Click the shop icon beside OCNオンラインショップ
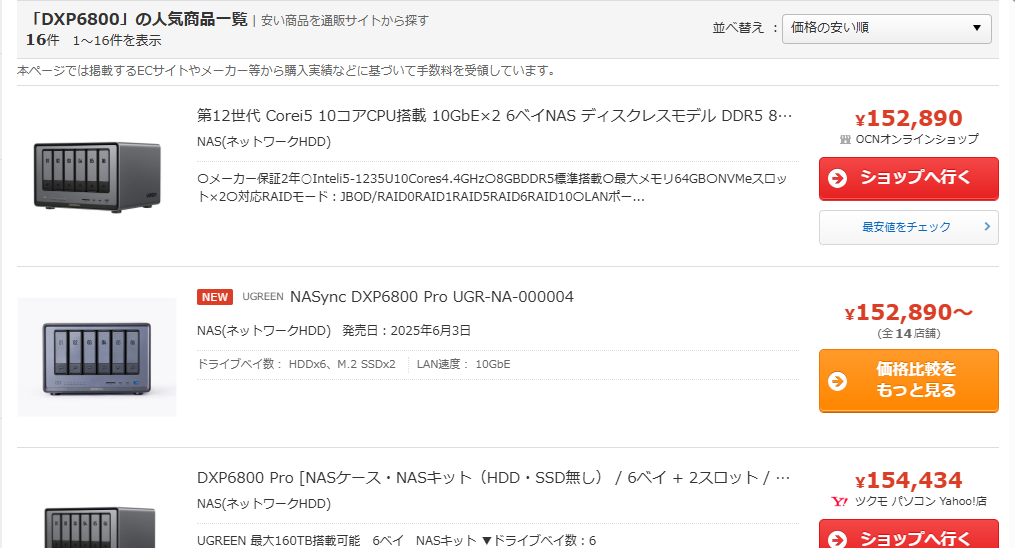Image resolution: width=1015 pixels, height=548 pixels. coord(845,139)
